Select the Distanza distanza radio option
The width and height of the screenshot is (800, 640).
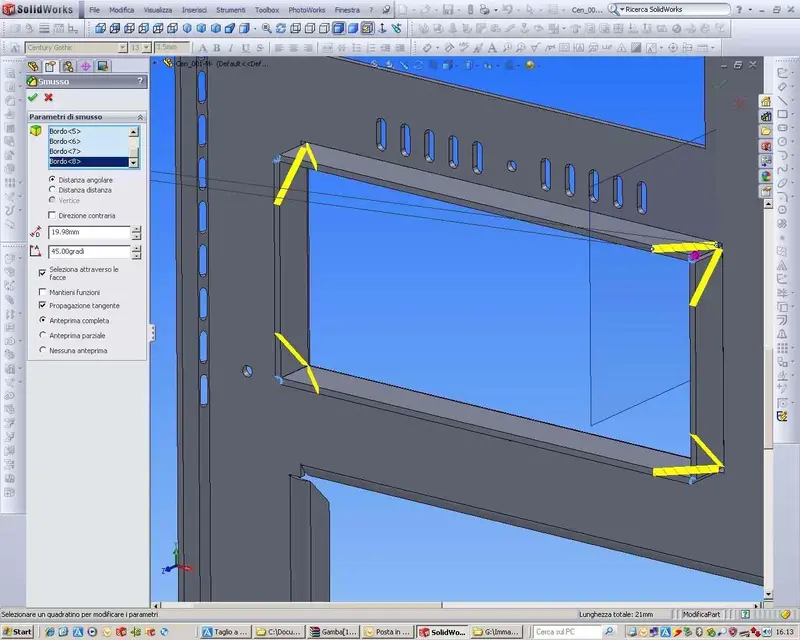52,190
